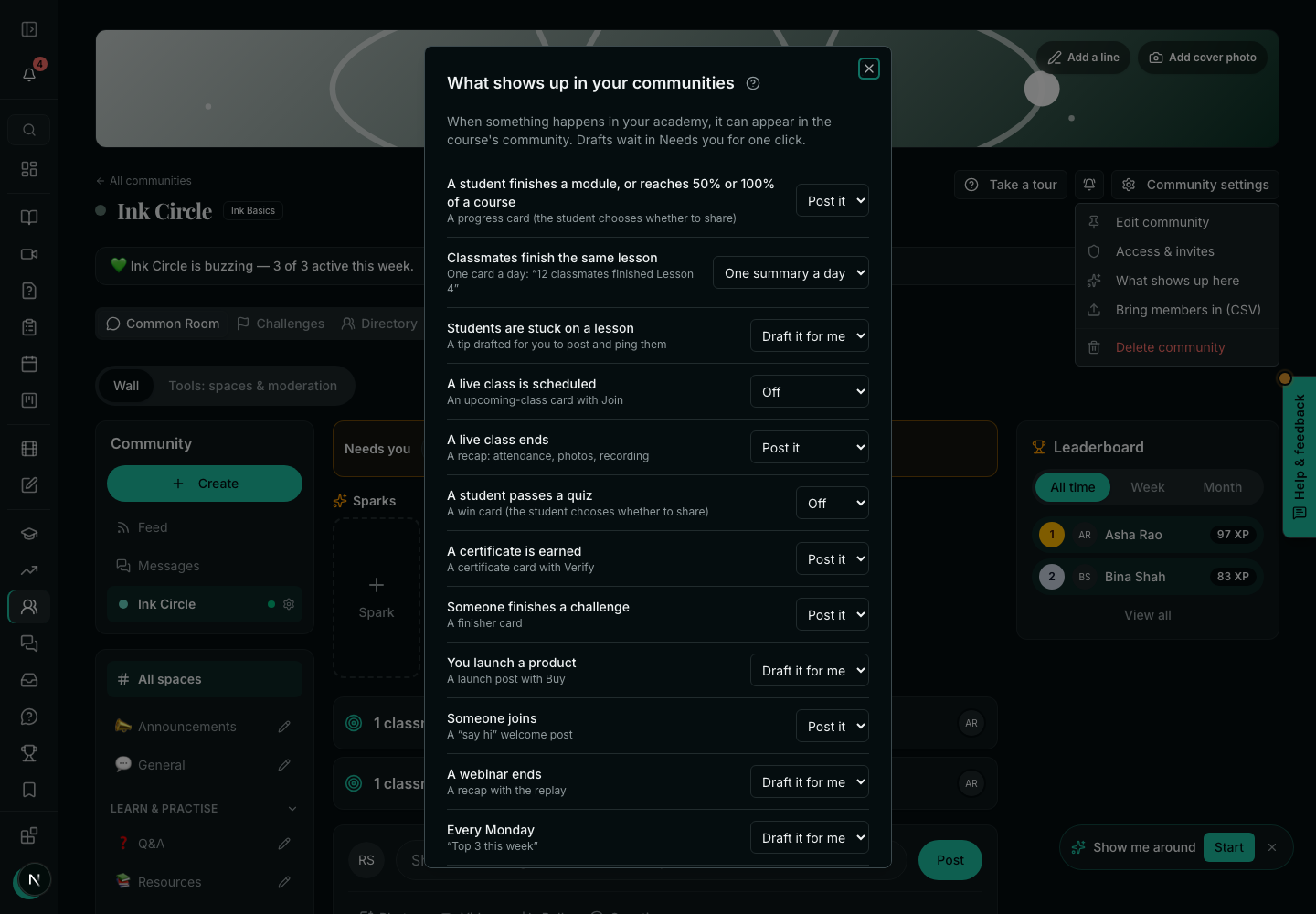
Task: Open the Challenges tab
Action: (x=281, y=324)
